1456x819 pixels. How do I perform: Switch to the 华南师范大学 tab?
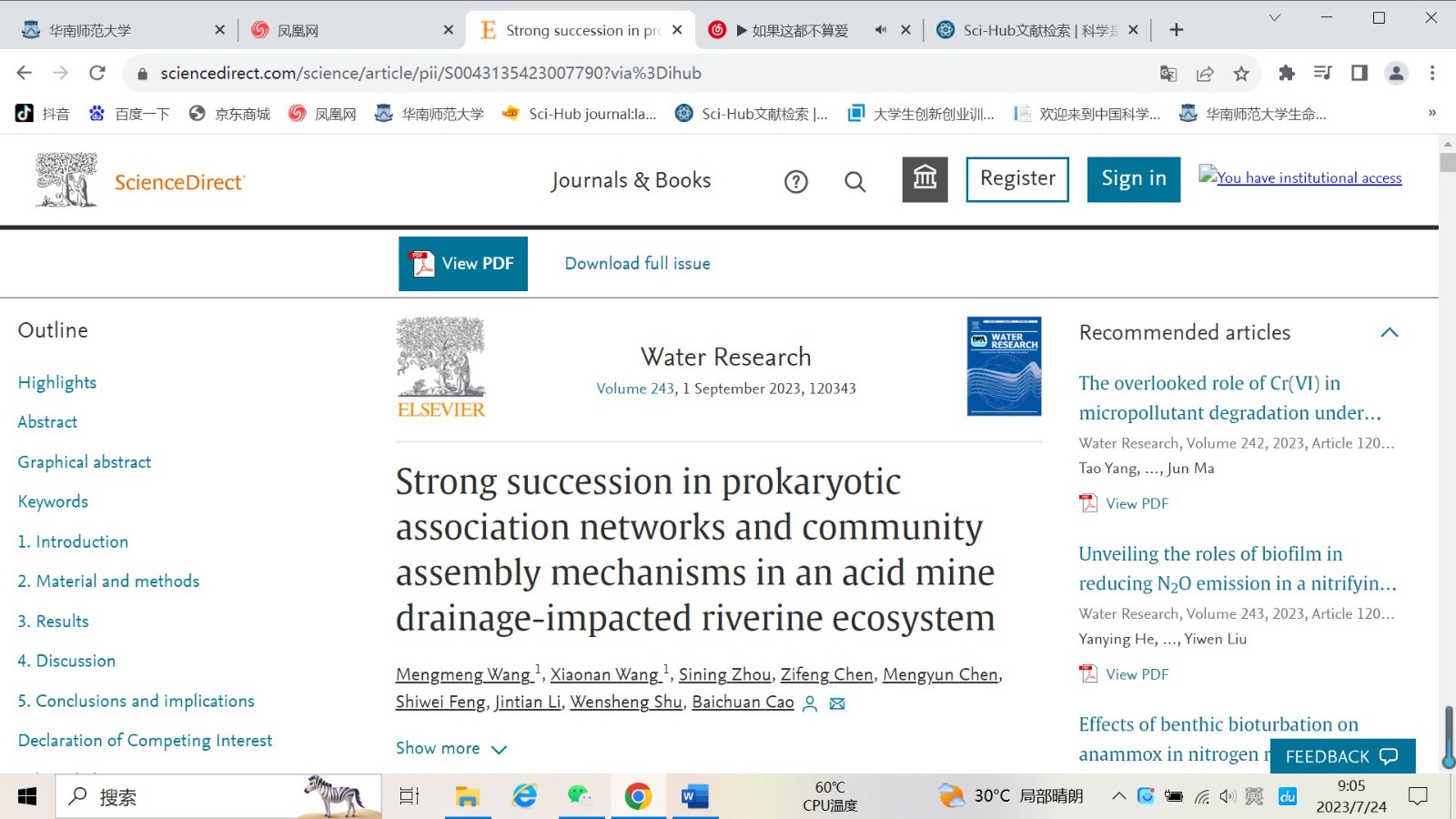coord(122,30)
